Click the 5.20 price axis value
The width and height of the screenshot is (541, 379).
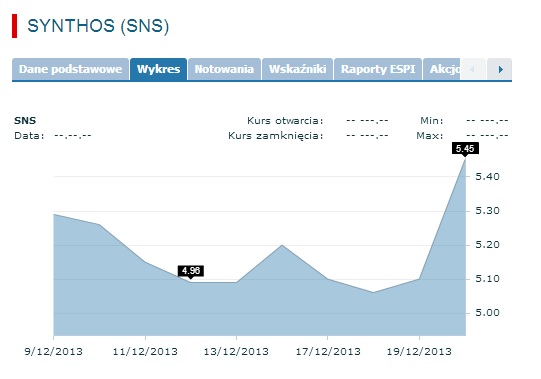[x=487, y=245]
